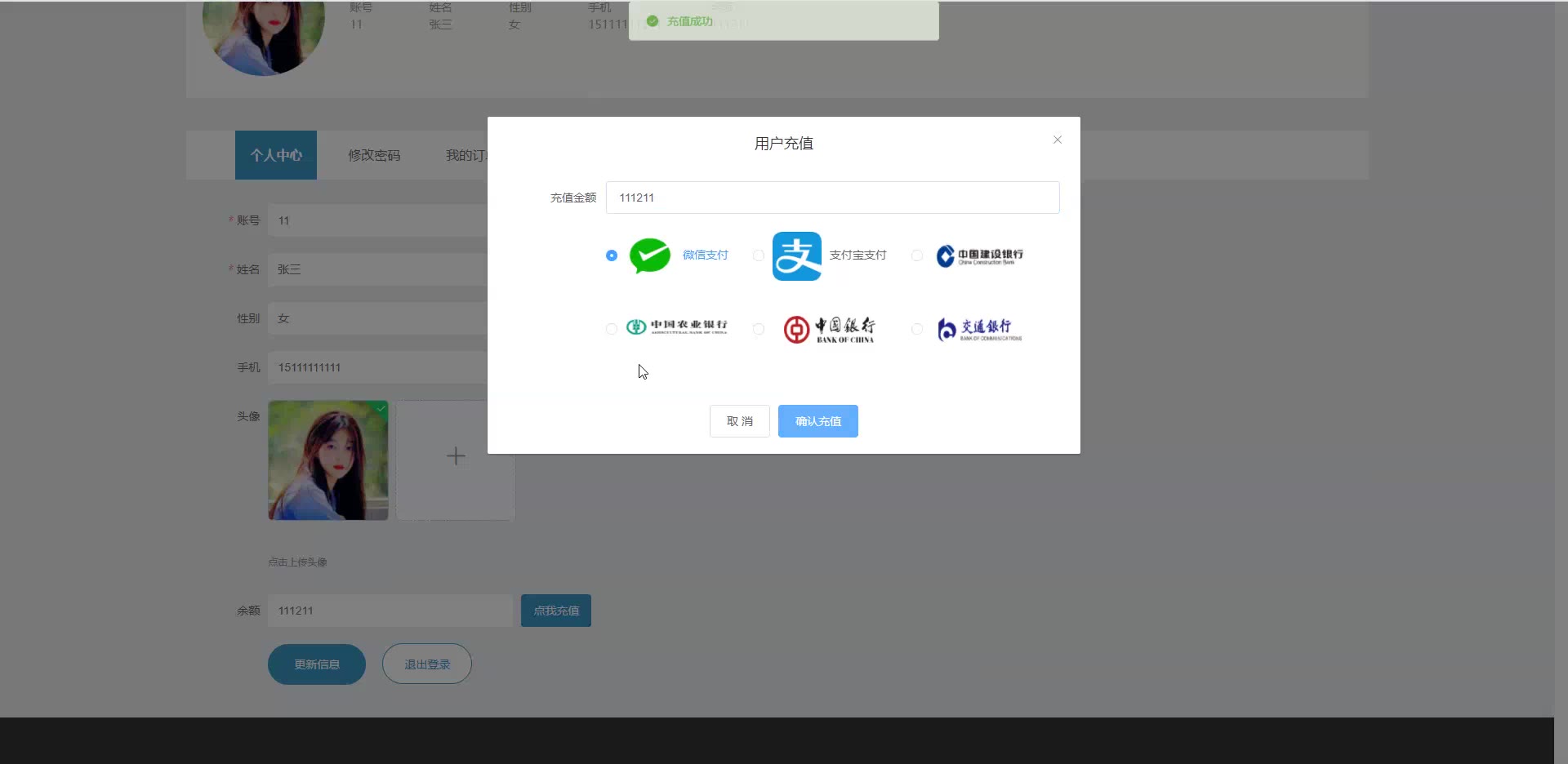Click the Alipay blue logo
Viewport: 1568px width, 764px height.
click(x=797, y=256)
